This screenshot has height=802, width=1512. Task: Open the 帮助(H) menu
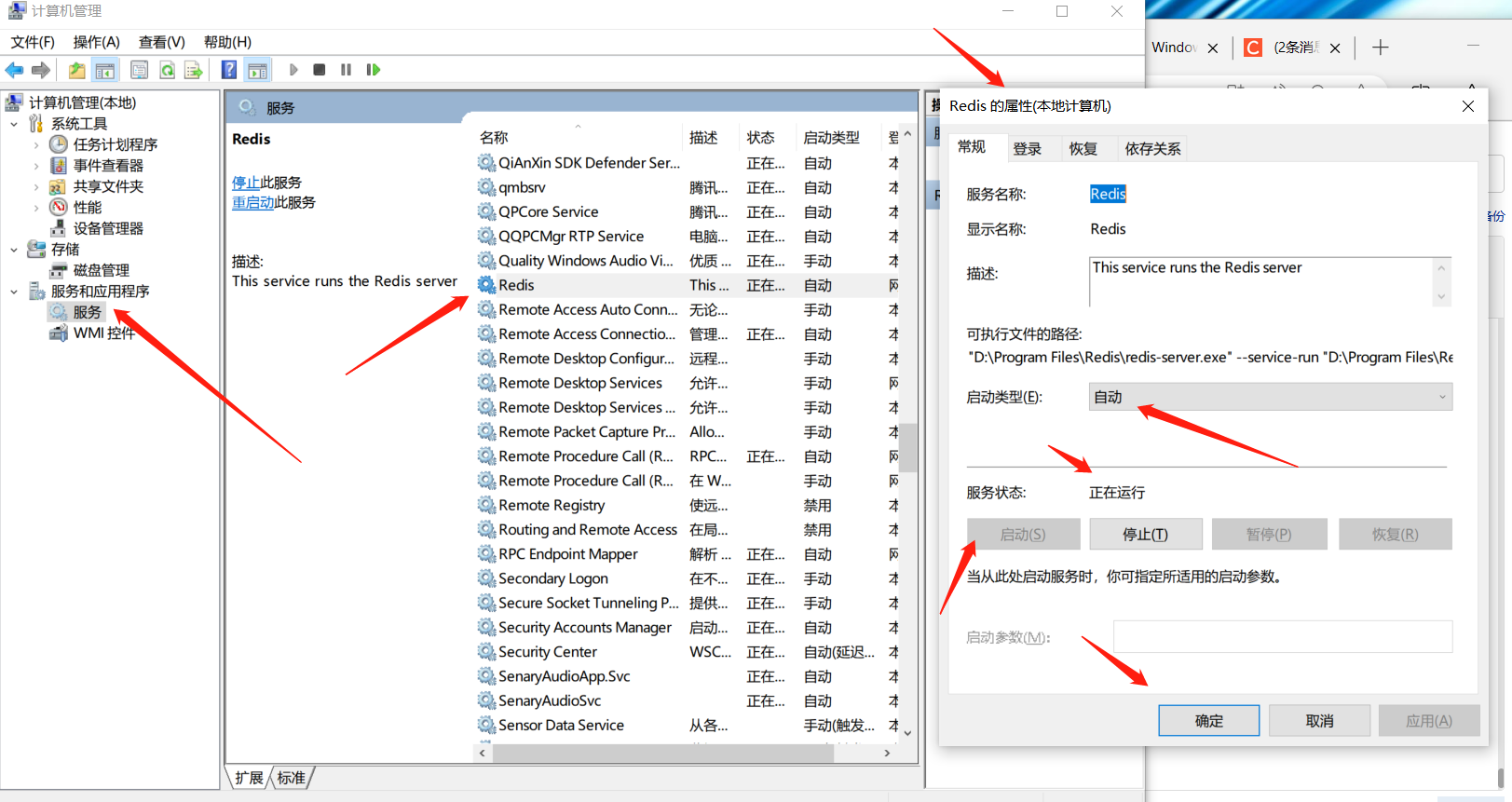(x=227, y=42)
